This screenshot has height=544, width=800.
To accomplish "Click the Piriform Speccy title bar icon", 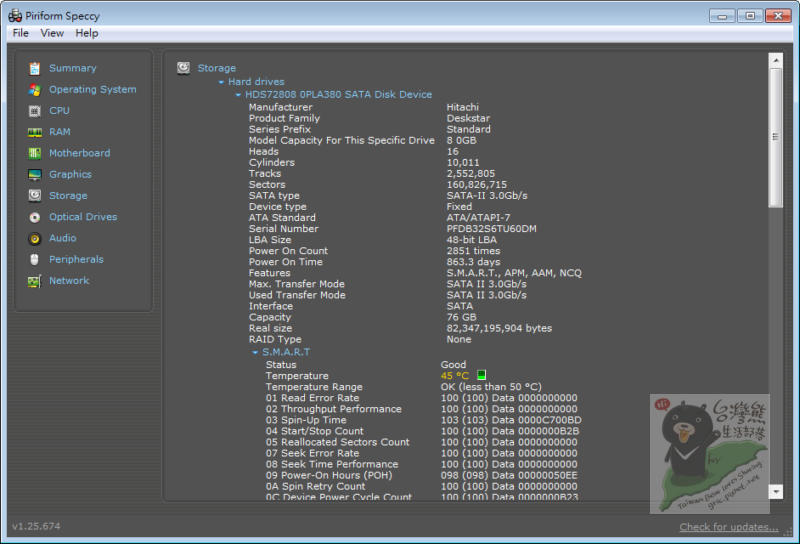I will click(15, 16).
